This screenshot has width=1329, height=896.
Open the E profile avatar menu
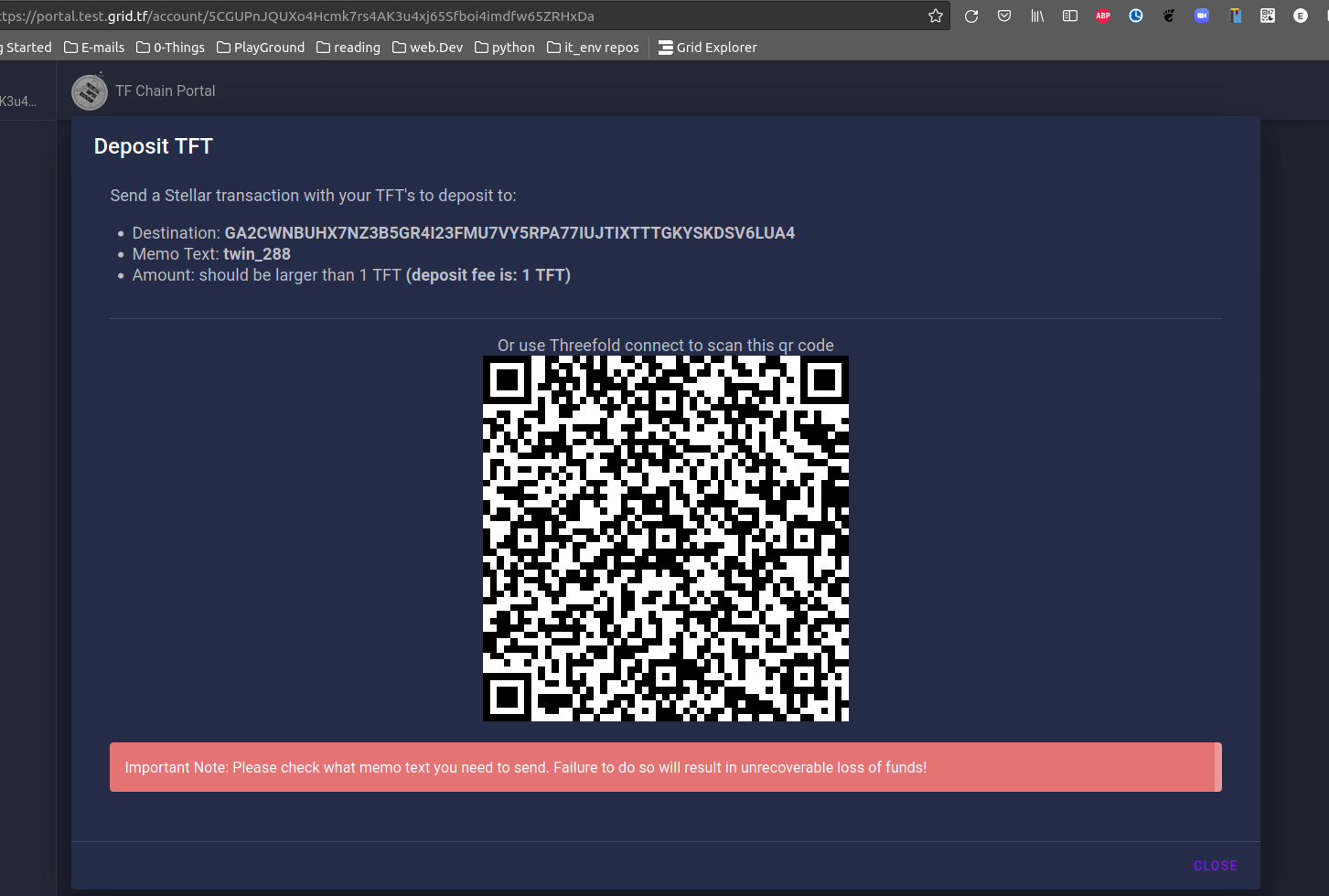tap(1301, 16)
